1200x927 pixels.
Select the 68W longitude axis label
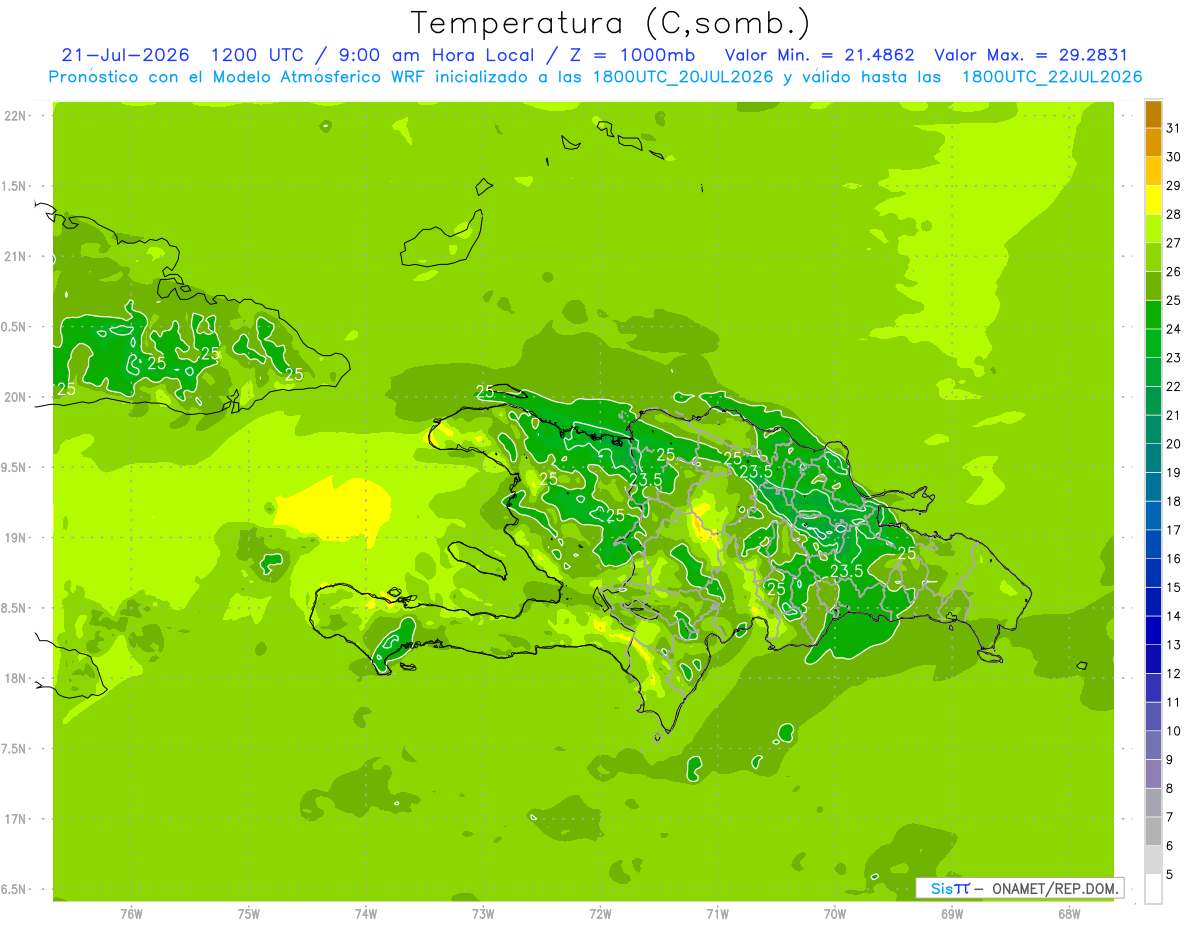tap(1068, 913)
